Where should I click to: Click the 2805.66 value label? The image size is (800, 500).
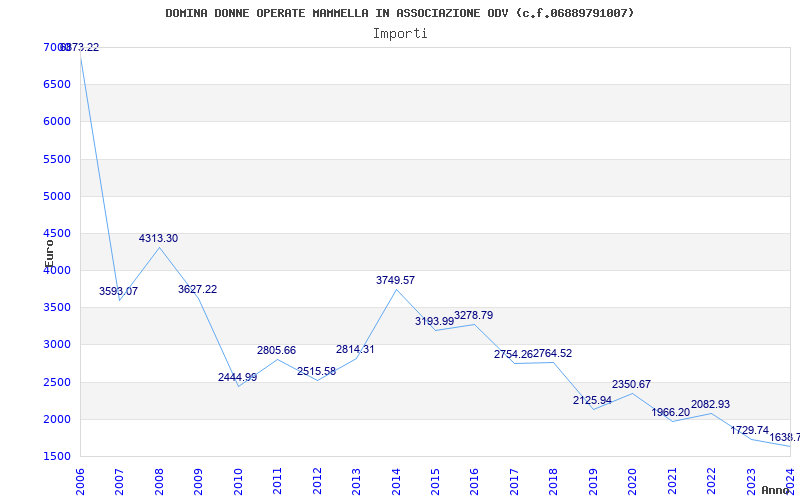(276, 350)
